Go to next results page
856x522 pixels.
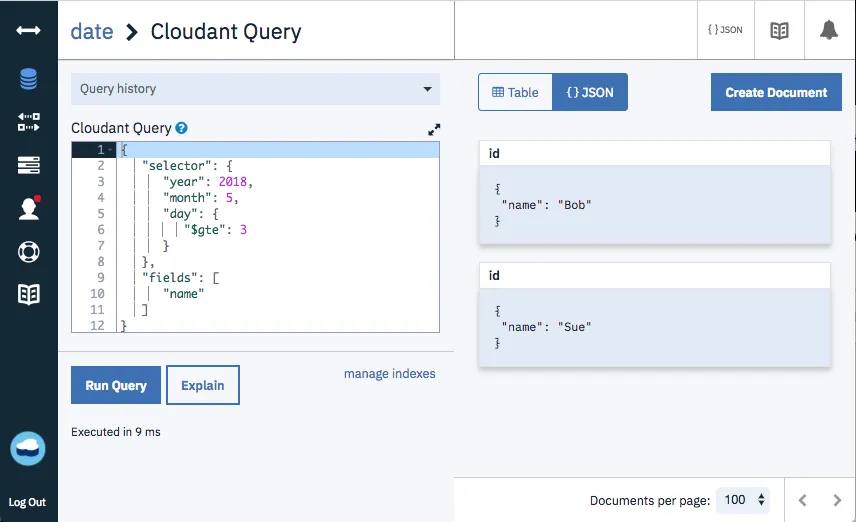pyautogui.click(x=837, y=500)
